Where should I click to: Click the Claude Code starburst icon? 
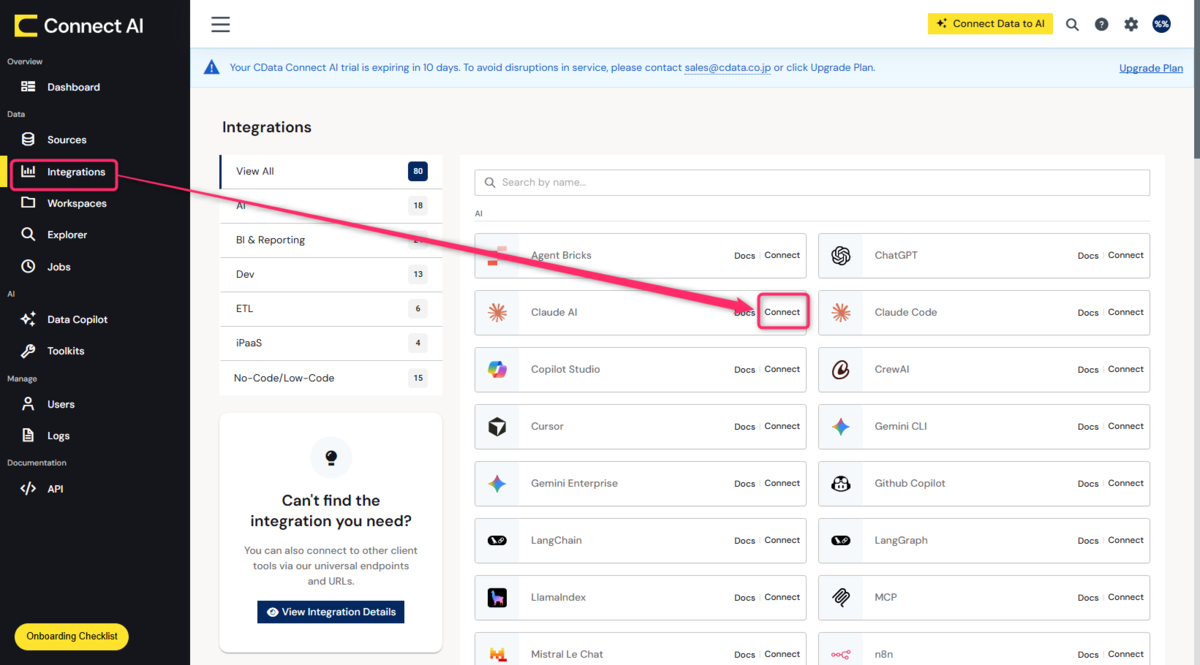(x=841, y=313)
